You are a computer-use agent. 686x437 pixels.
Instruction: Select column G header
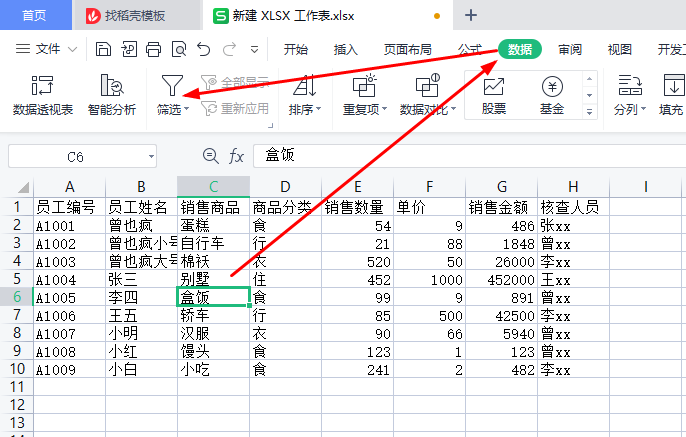(502, 187)
